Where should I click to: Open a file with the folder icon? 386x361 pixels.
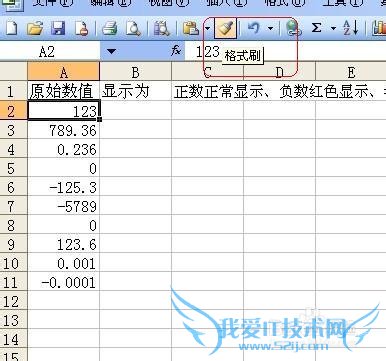tap(35, 28)
